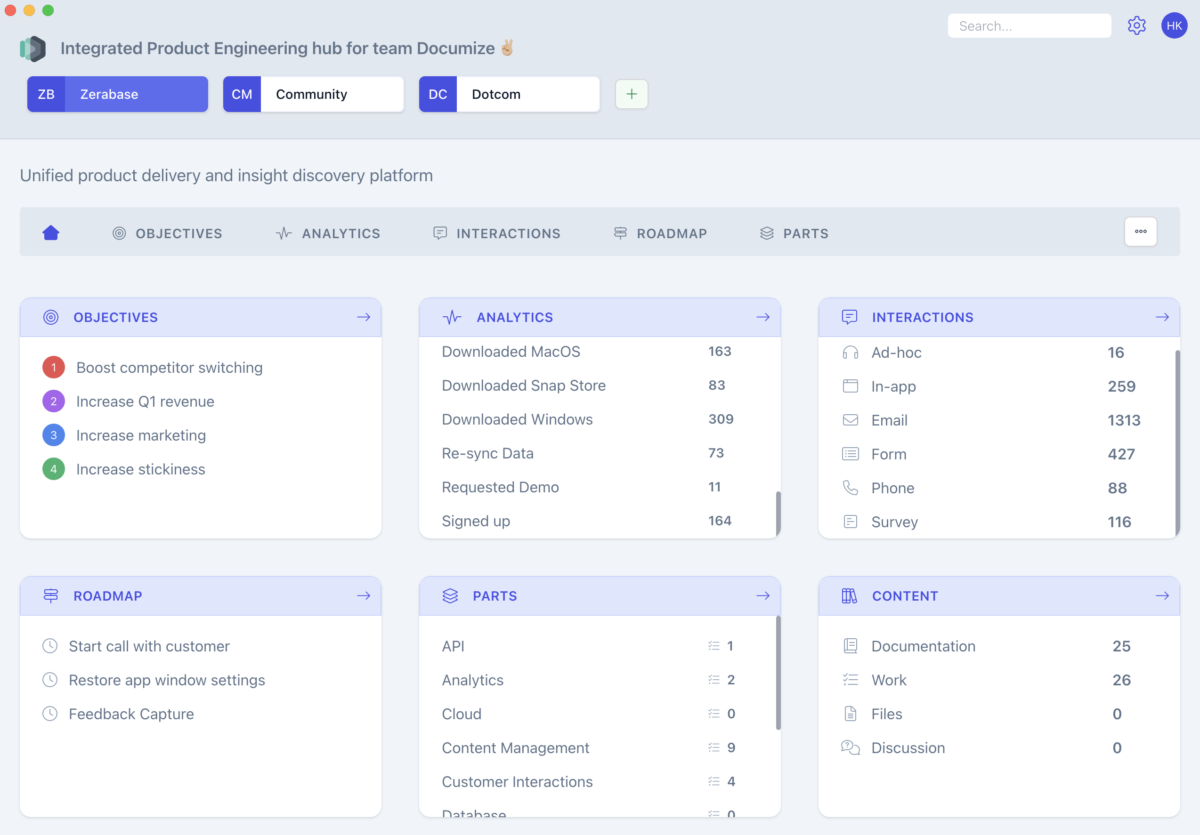1200x835 pixels.
Task: Click the speech bubble icon on the Interactions panel
Action: pyautogui.click(x=851, y=316)
